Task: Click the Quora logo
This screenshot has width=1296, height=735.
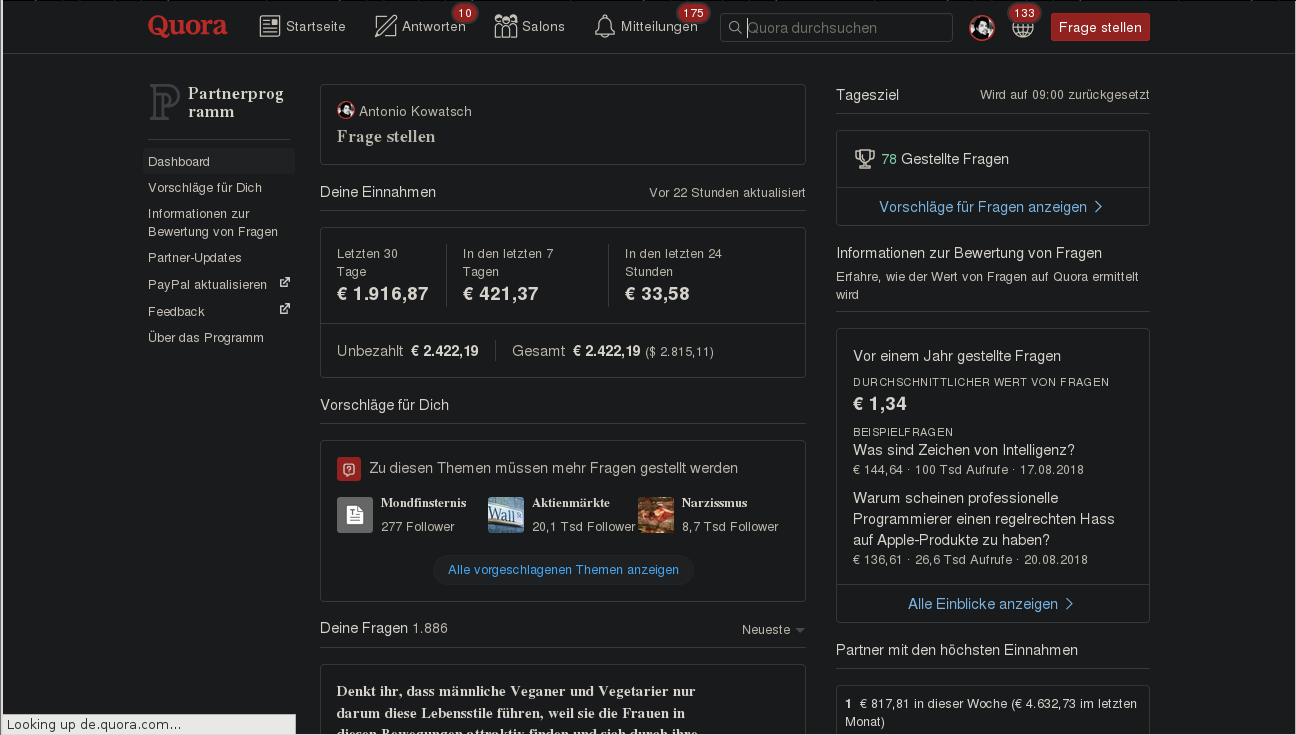Action: (x=187, y=27)
